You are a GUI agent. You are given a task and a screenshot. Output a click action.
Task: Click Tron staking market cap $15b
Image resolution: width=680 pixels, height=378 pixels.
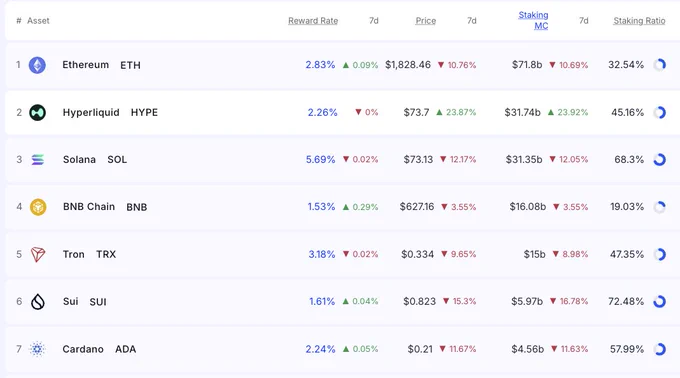tap(534, 254)
